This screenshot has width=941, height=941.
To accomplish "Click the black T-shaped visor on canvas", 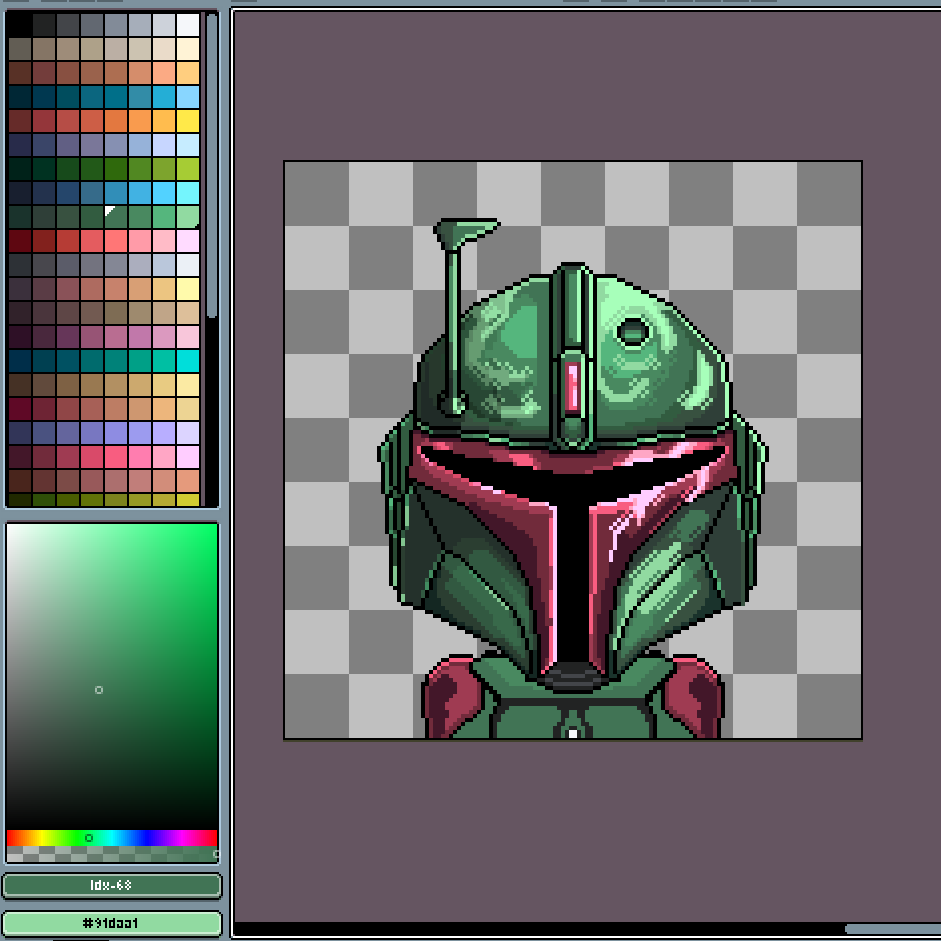I will coord(573,540).
